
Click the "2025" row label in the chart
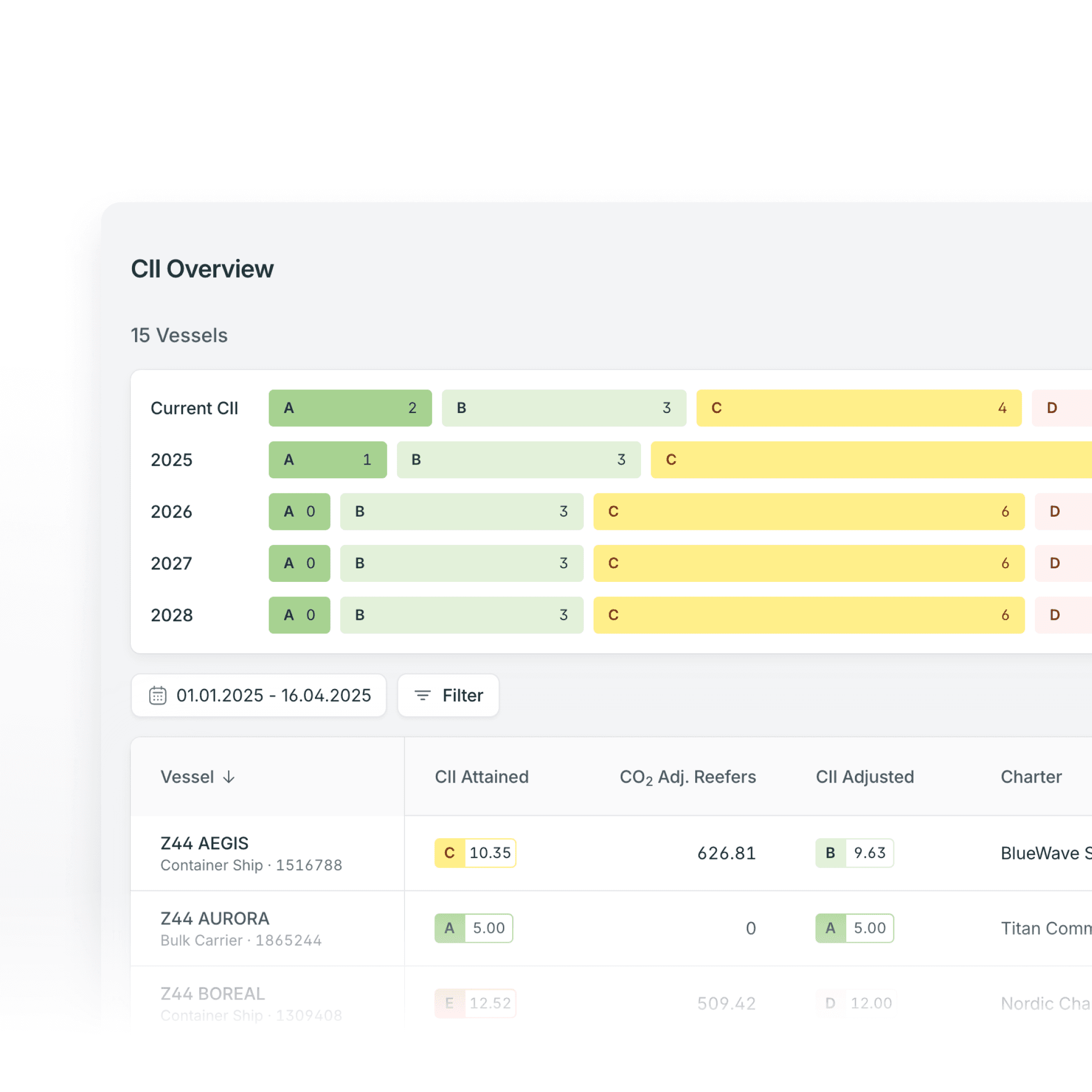(x=171, y=460)
